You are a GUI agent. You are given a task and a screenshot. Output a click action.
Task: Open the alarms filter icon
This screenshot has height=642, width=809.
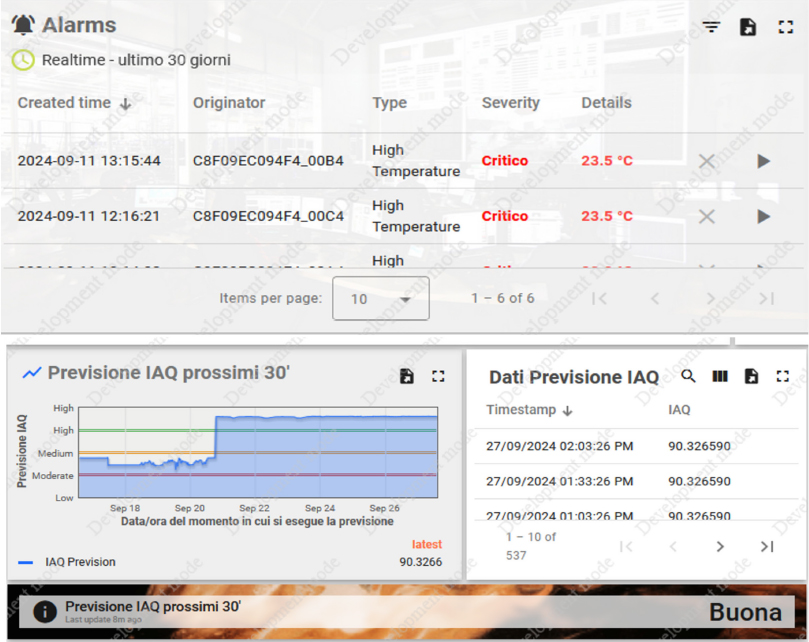point(711,27)
